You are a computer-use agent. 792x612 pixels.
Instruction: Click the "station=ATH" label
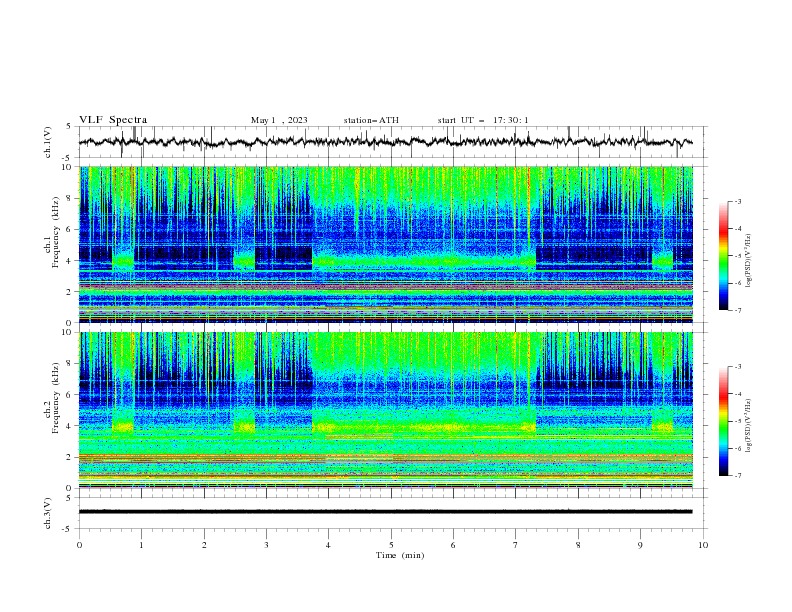tap(371, 120)
